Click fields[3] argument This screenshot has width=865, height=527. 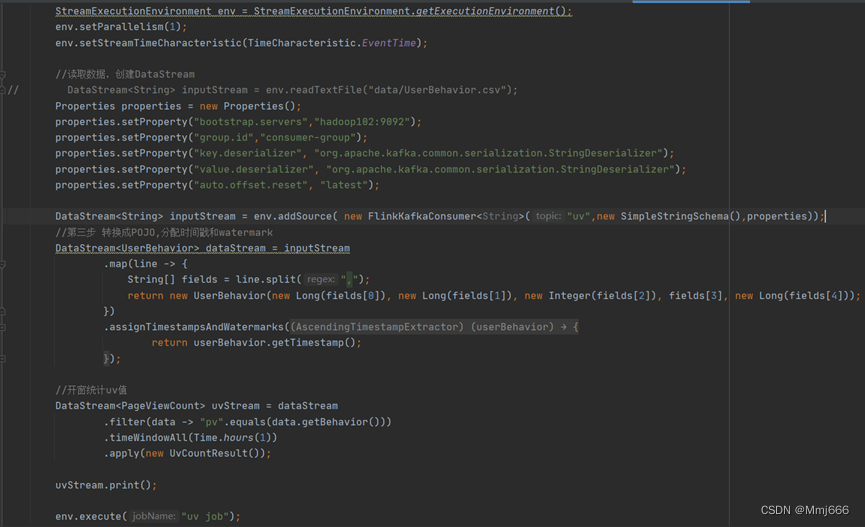(695, 296)
